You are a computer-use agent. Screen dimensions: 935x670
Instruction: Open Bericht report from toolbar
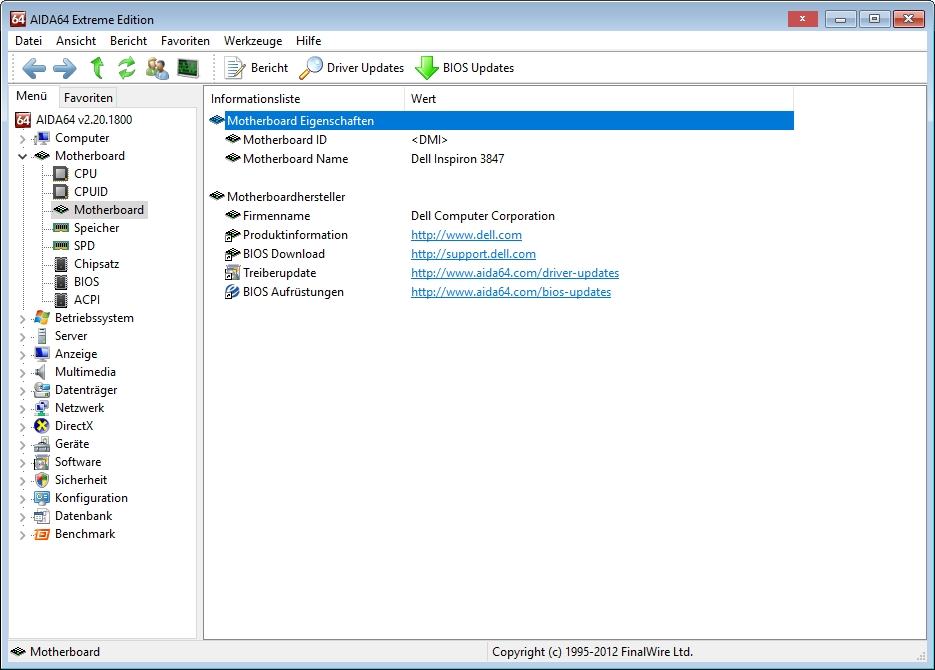[256, 68]
